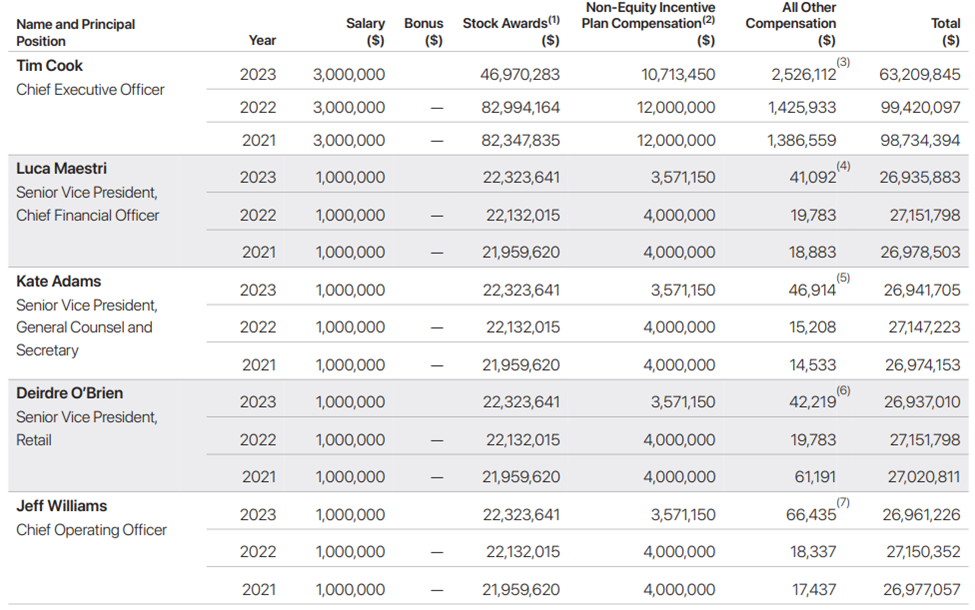Image resolution: width=975 pixels, height=610 pixels.
Task: Click the 15,208 compensation cell
Action: [x=813, y=327]
